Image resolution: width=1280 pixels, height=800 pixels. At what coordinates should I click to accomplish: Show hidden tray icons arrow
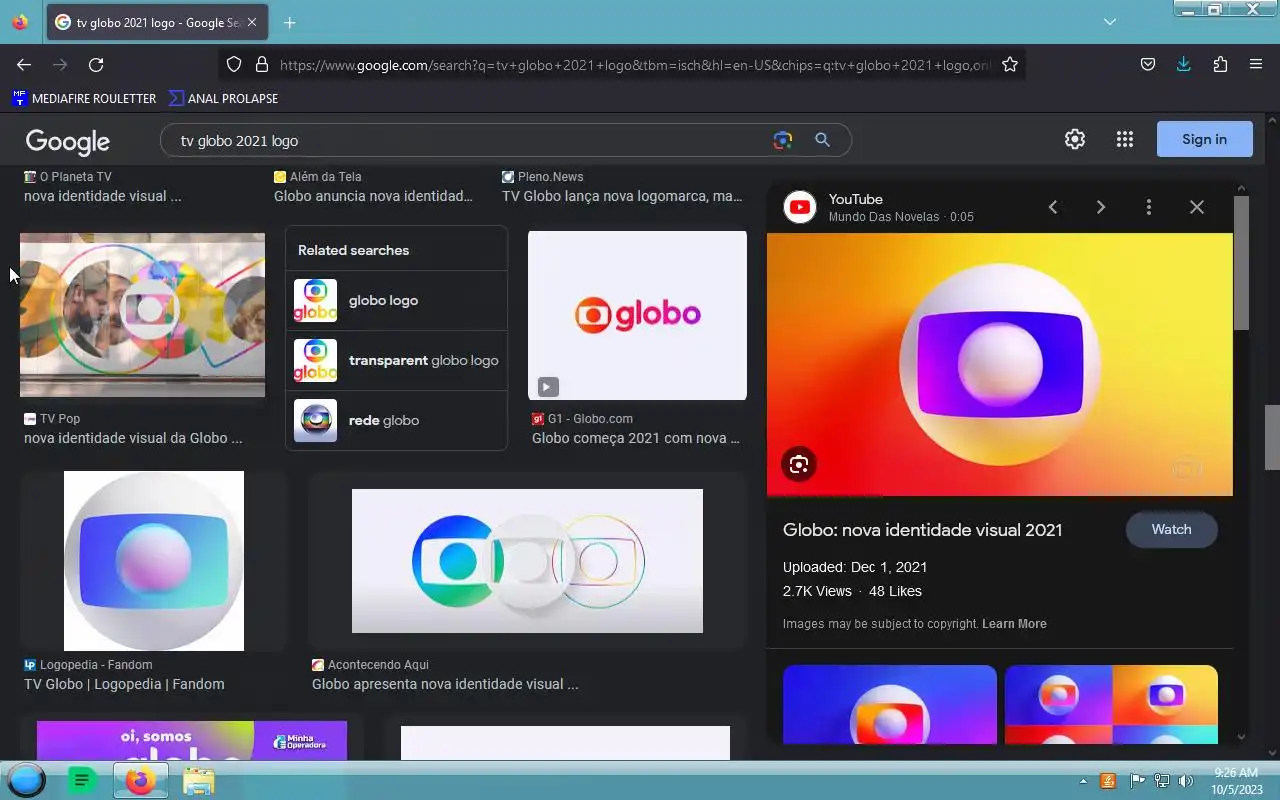click(x=1083, y=781)
